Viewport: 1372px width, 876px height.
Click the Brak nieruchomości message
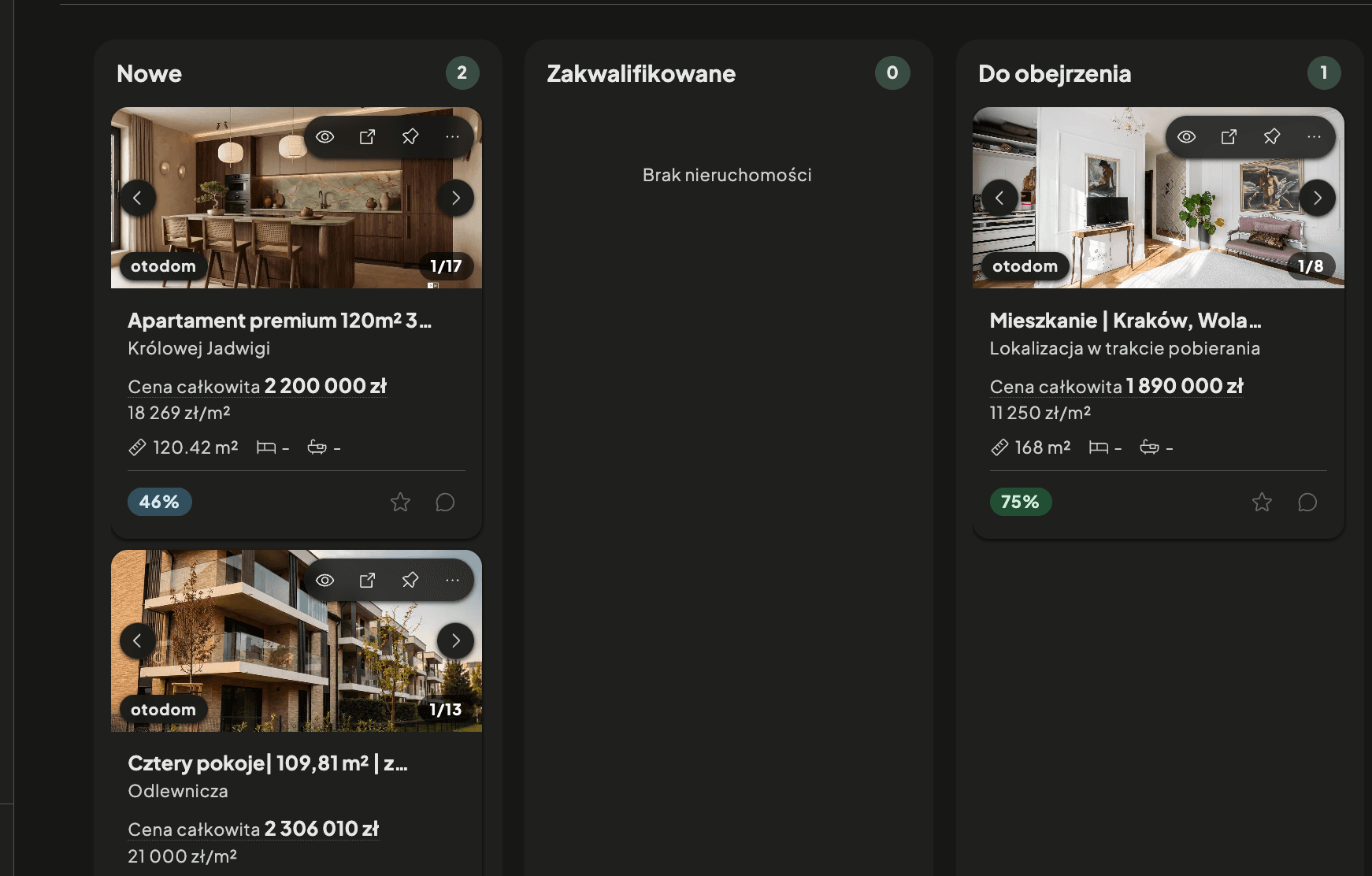(x=727, y=175)
